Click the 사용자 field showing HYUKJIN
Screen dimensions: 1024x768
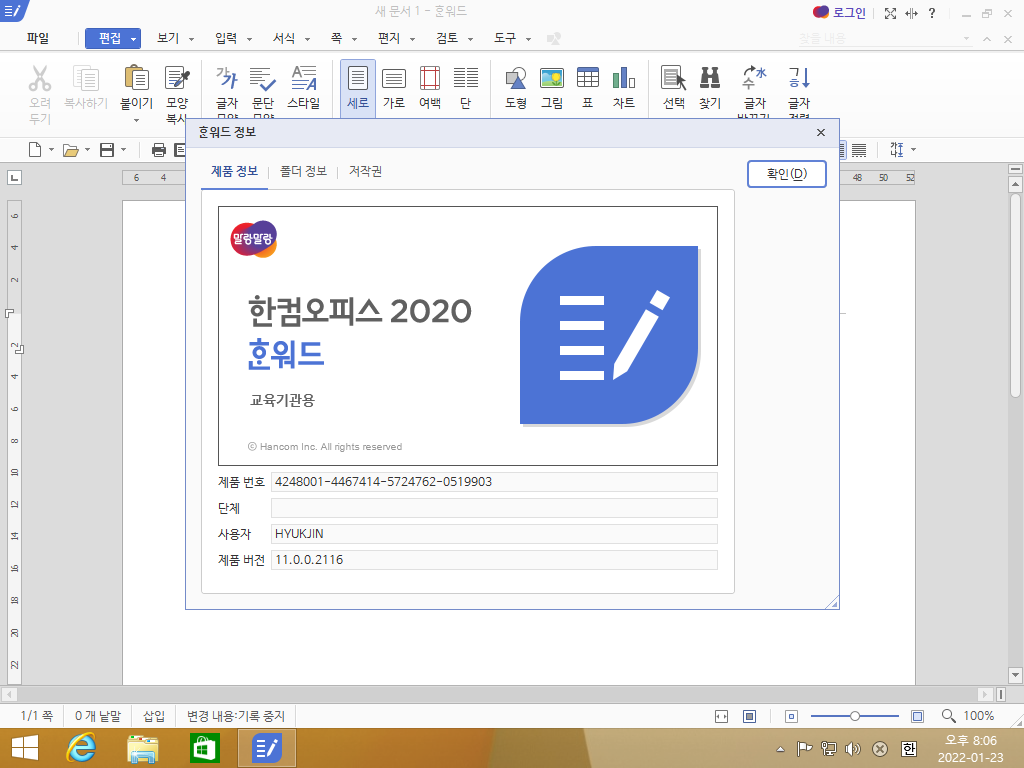coord(494,534)
